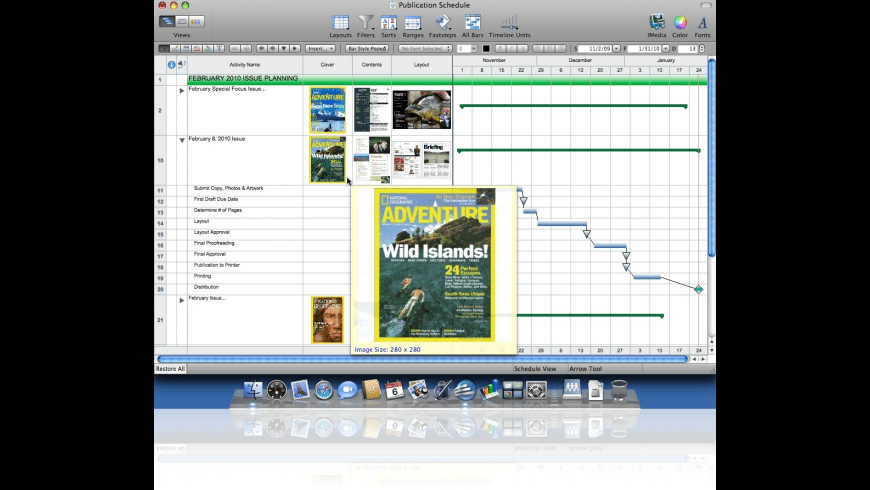Switch to the second Views mode
Screen dimensions: 870x490
coord(181,21)
